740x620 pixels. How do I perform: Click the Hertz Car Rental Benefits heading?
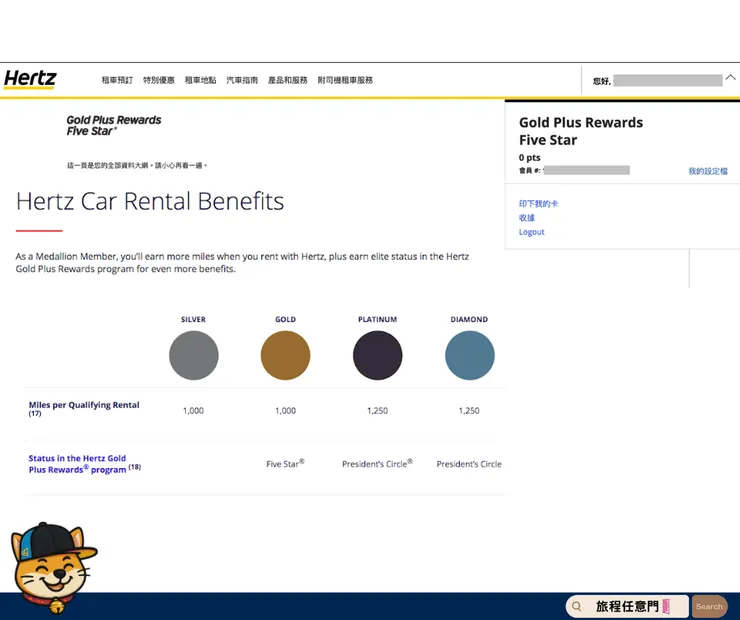pyautogui.click(x=150, y=201)
